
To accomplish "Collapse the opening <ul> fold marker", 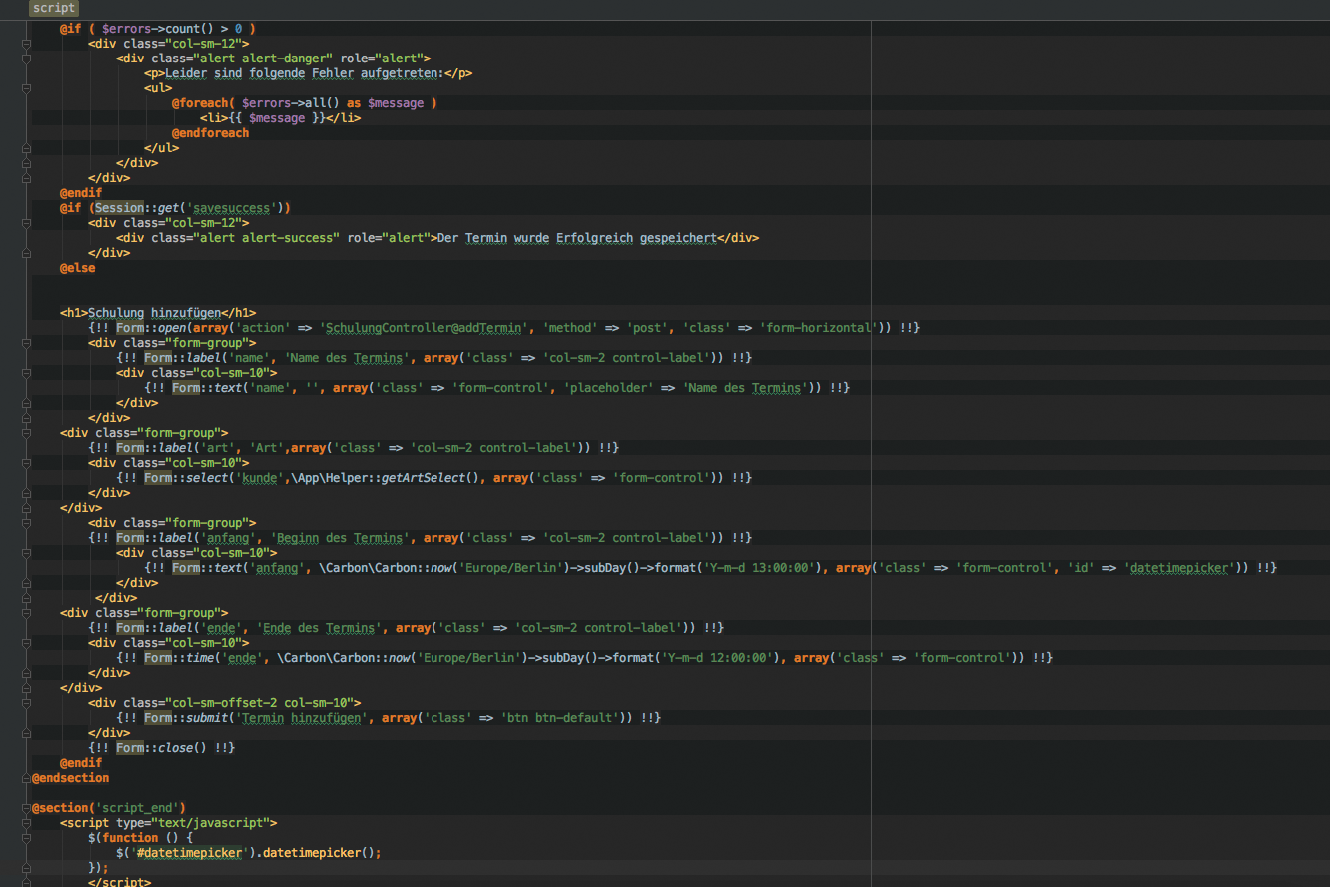I will point(26,88).
